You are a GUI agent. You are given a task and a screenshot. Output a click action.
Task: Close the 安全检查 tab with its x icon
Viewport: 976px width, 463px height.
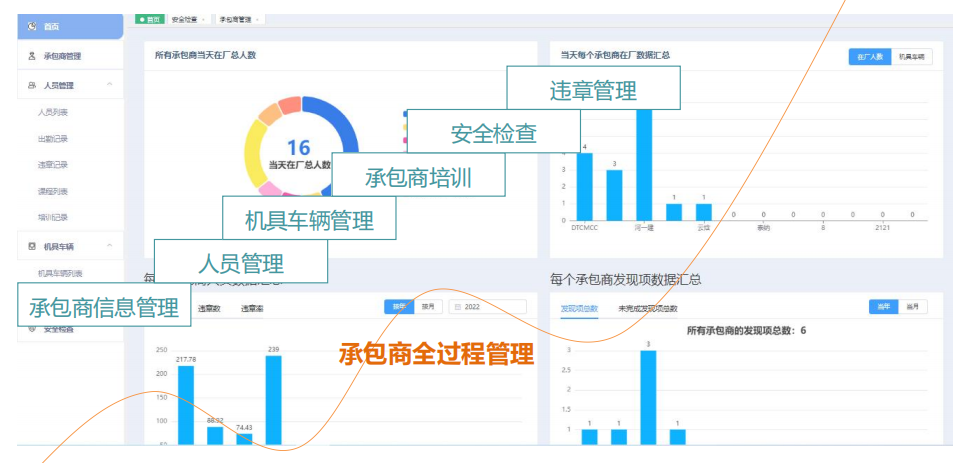tap(204, 19)
